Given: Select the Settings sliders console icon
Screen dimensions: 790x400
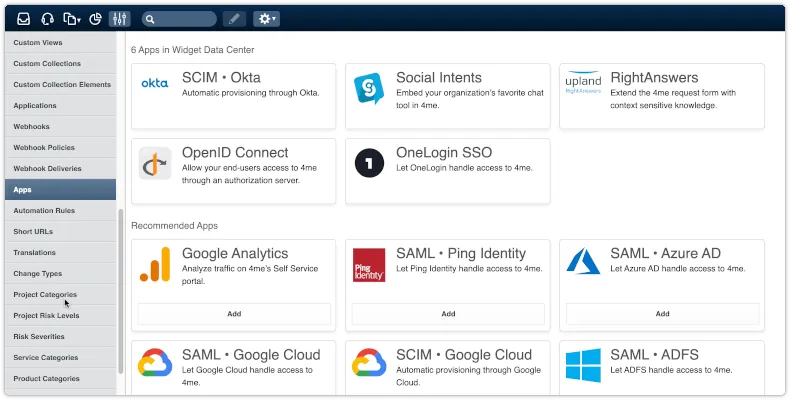Looking at the screenshot, I should pos(120,19).
